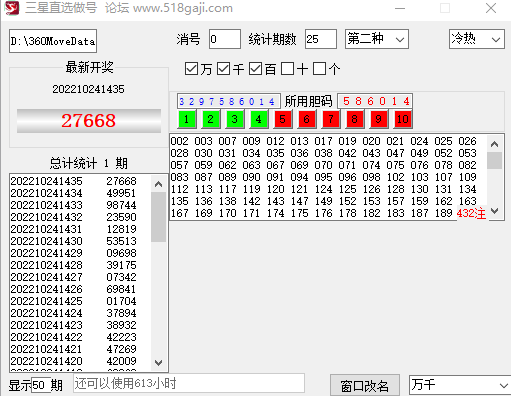511x396 pixels.
Task: Click the 所用胆码 red digits box 586014
Action: point(375,101)
